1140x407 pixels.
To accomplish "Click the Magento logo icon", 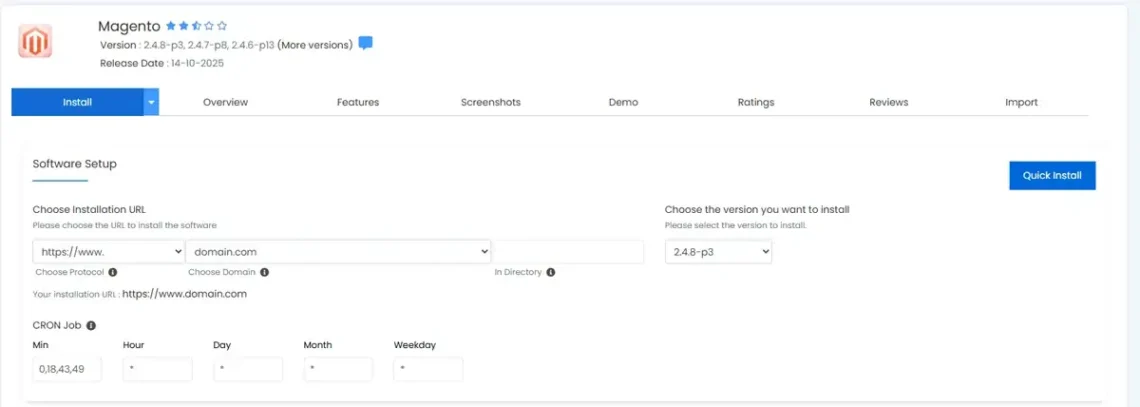I will [x=35, y=41].
